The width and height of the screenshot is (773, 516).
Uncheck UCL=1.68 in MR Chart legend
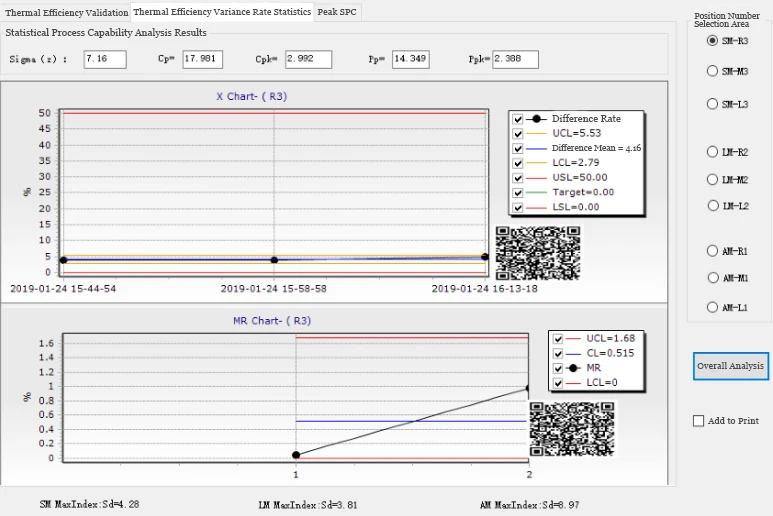pos(557,338)
